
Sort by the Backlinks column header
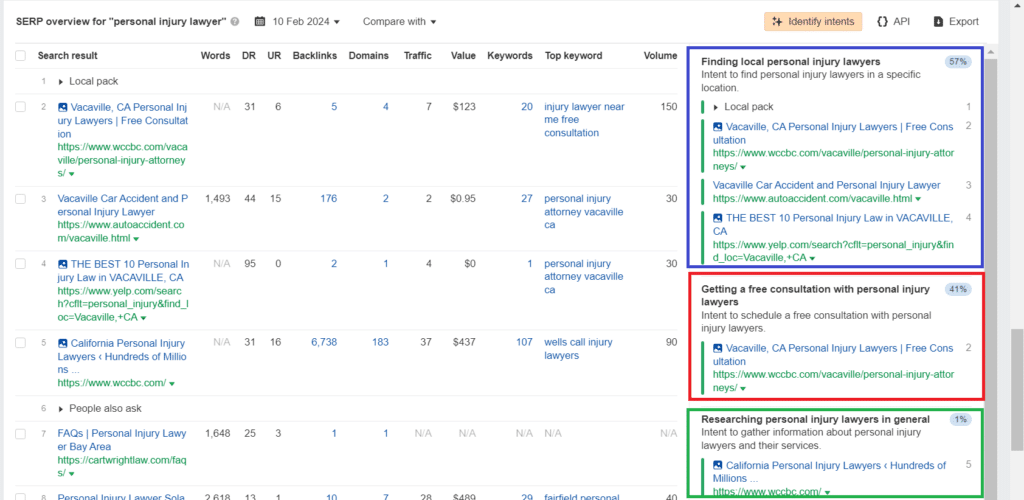(315, 55)
